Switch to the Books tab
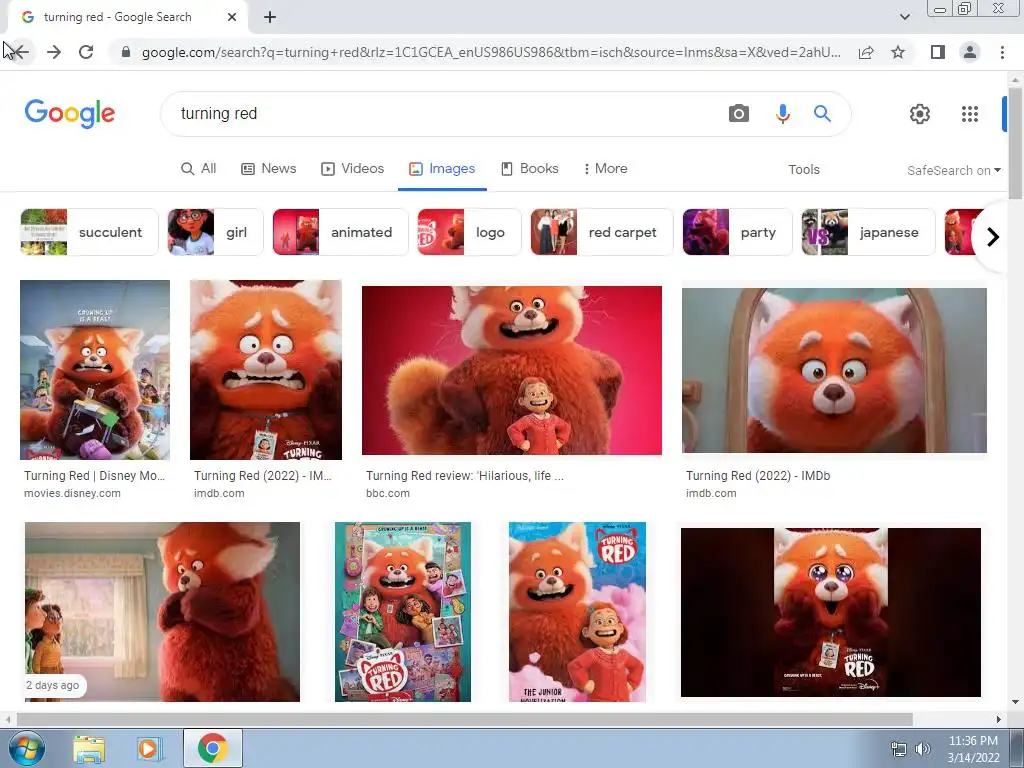The height and width of the screenshot is (768, 1024). [x=530, y=168]
